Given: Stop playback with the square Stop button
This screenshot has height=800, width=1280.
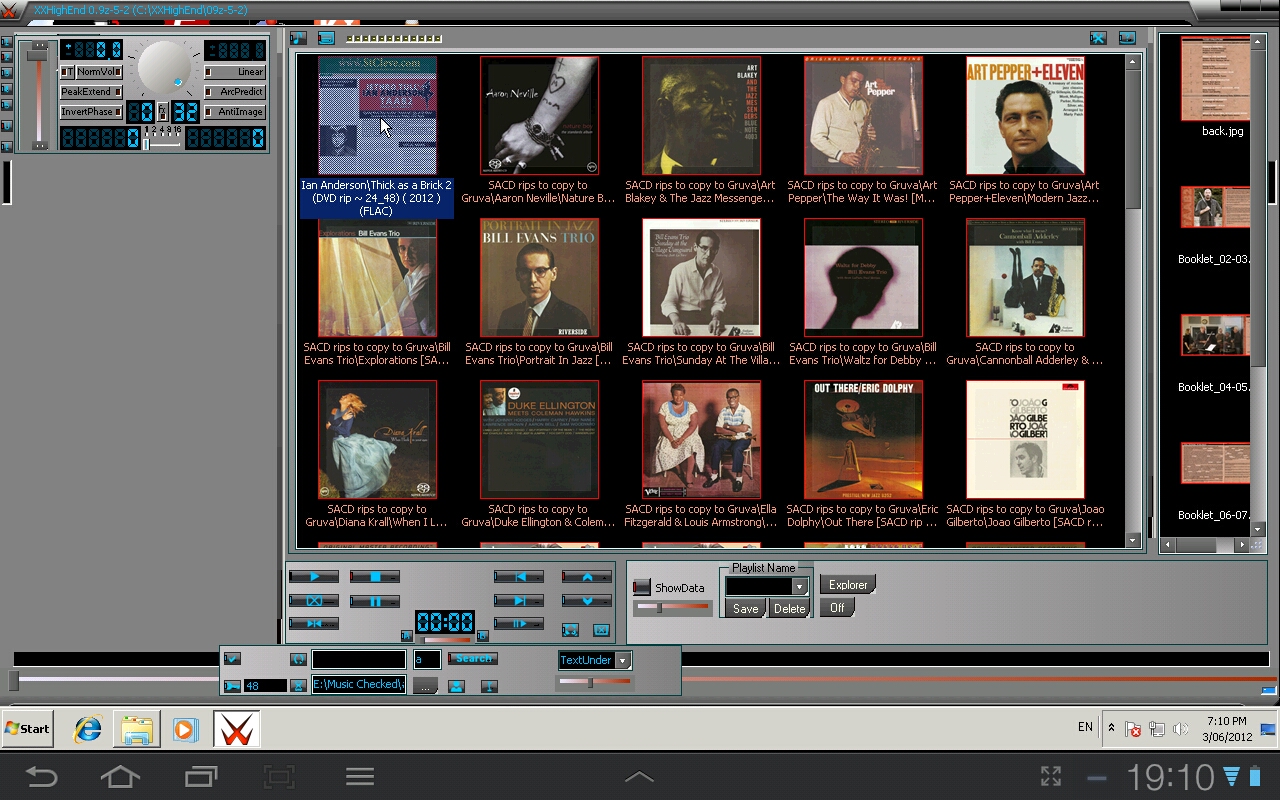Looking at the screenshot, I should point(375,576).
